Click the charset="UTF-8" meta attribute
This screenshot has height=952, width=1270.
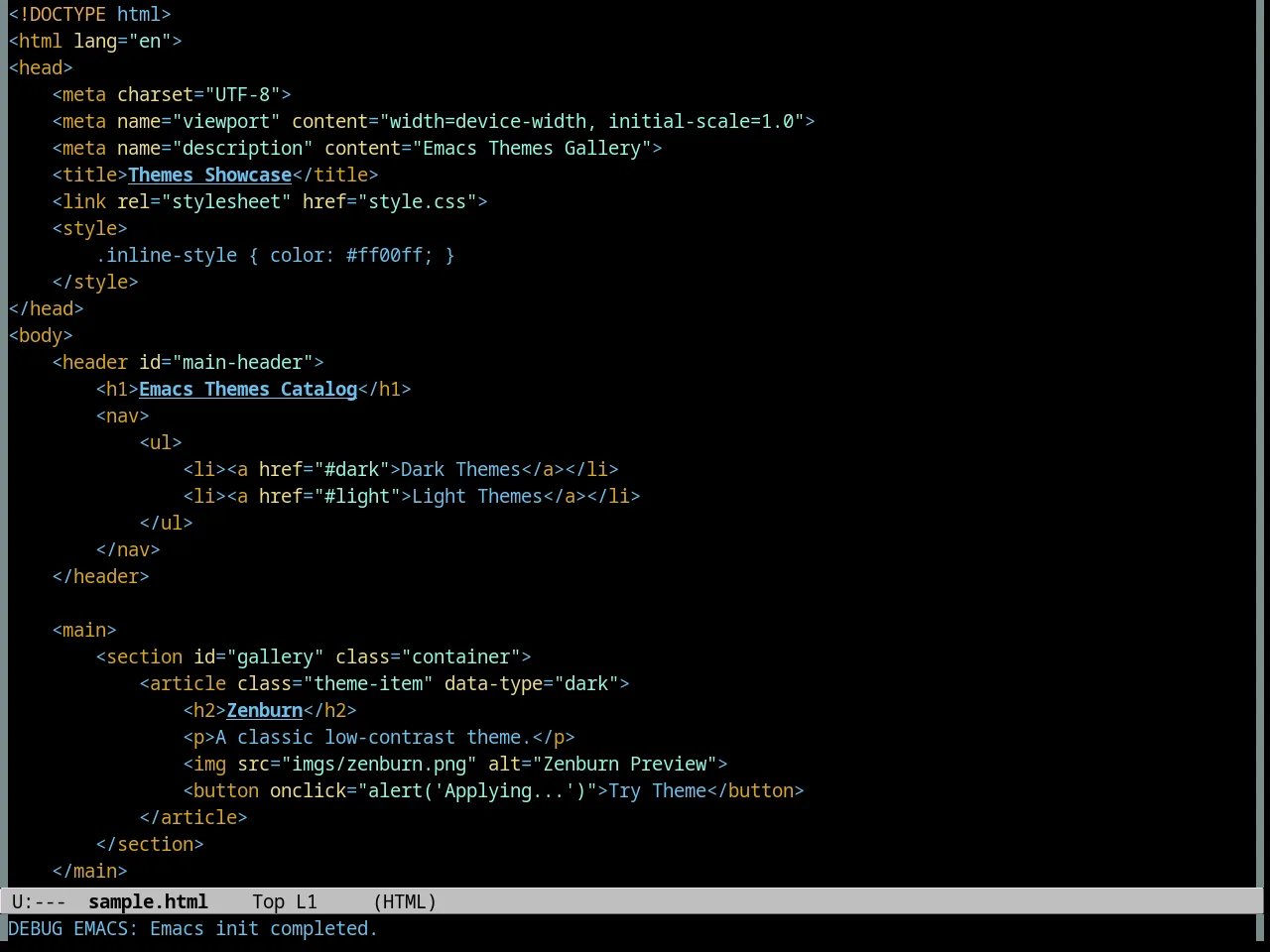click(198, 94)
